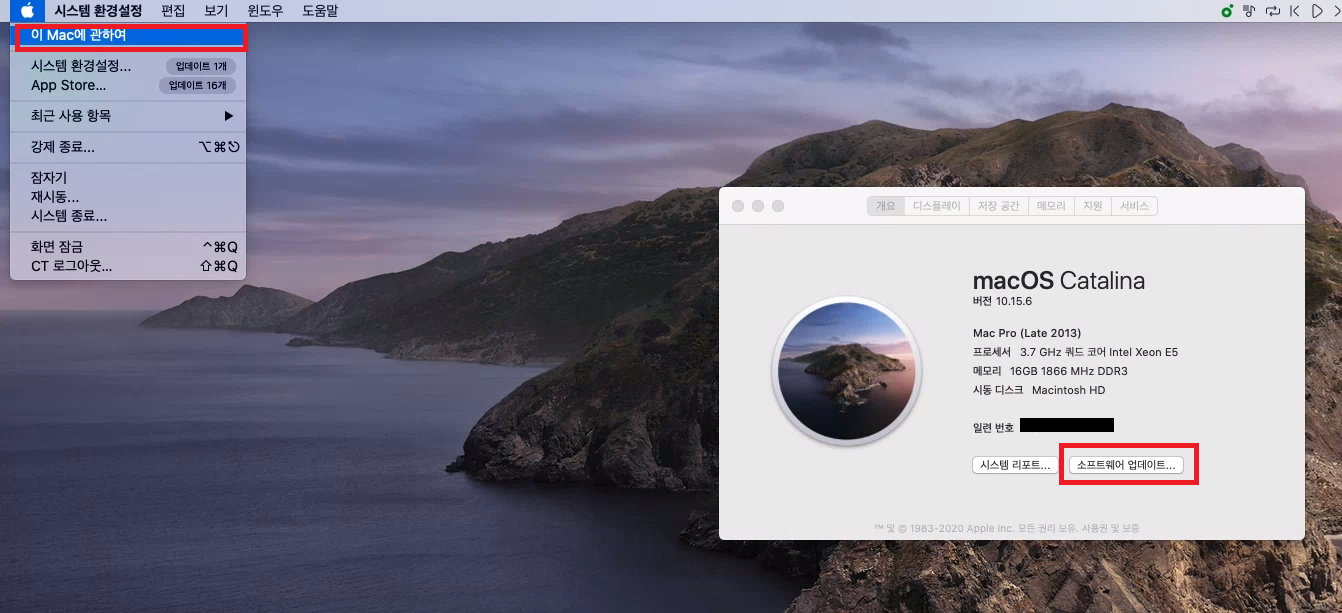Select '이 Mac에 관하여' menu entry
The width and height of the screenshot is (1342, 613).
pos(128,36)
